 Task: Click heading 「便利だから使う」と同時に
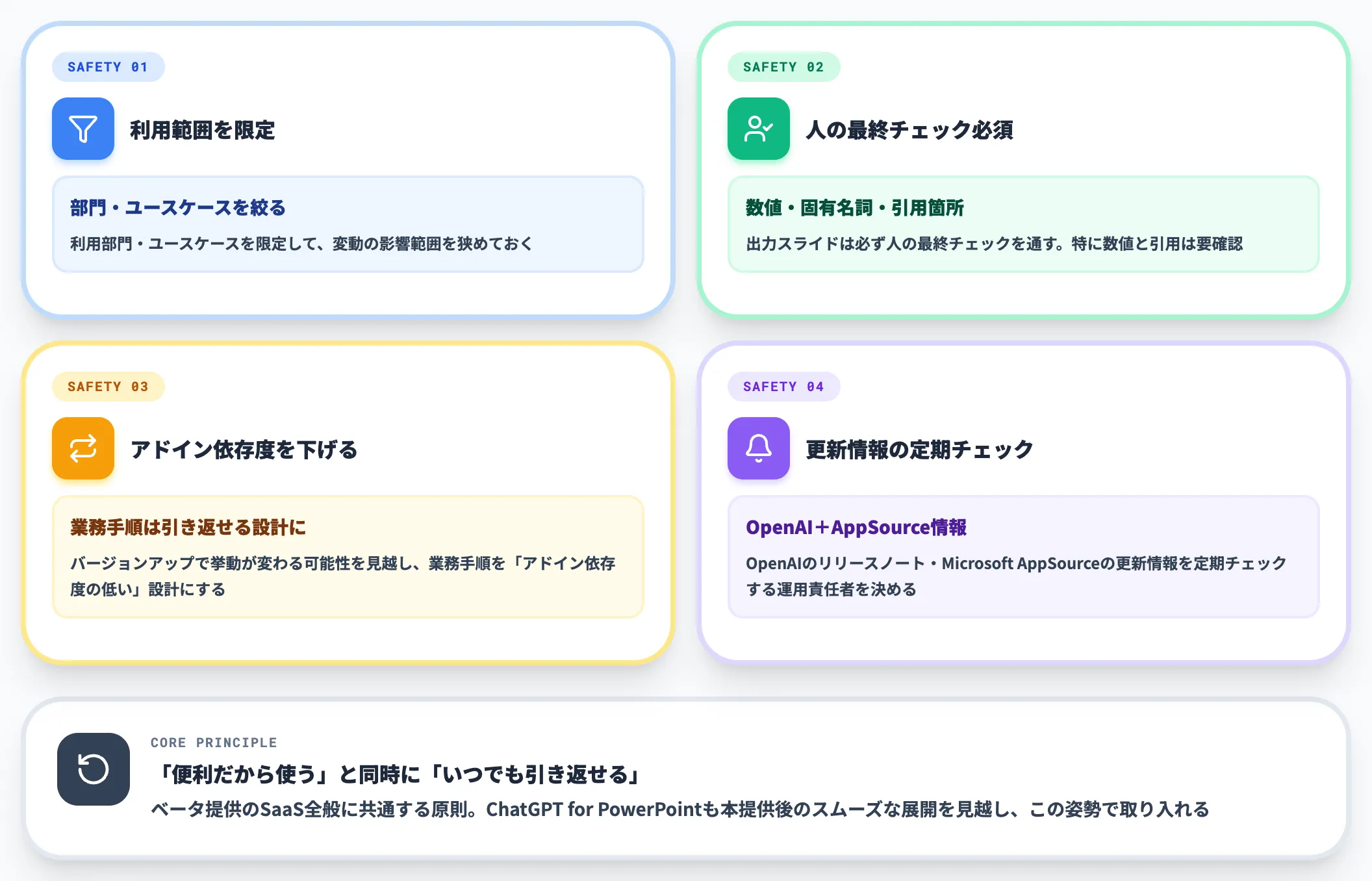tap(289, 774)
